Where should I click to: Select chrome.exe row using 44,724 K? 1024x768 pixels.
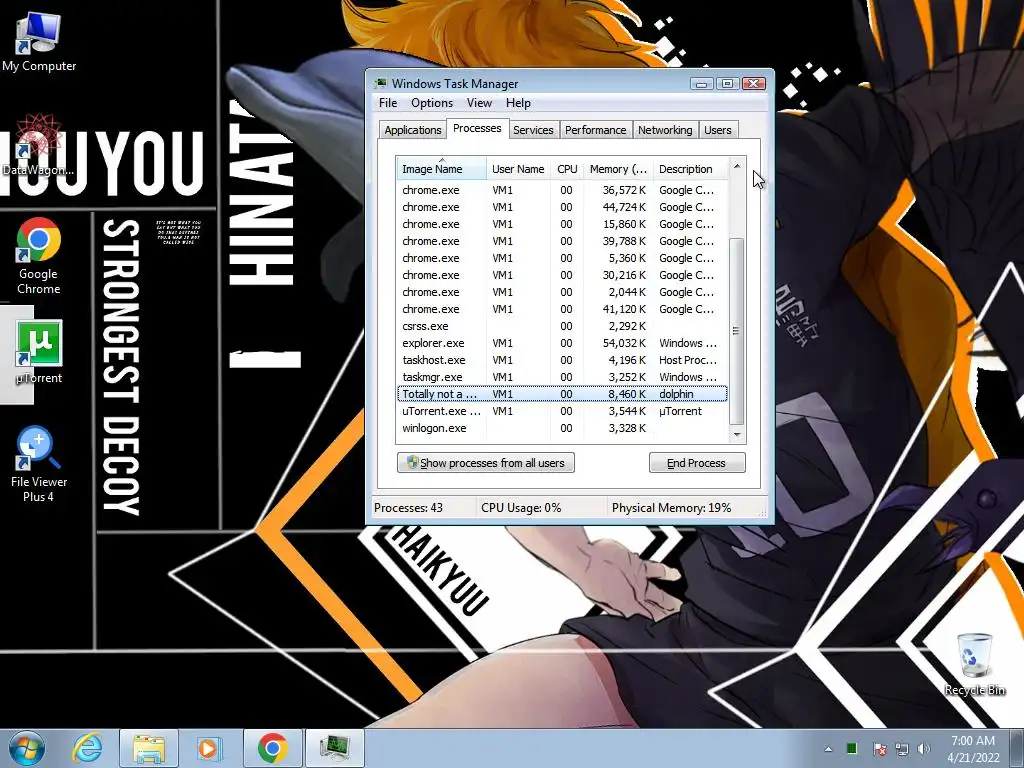(562, 207)
